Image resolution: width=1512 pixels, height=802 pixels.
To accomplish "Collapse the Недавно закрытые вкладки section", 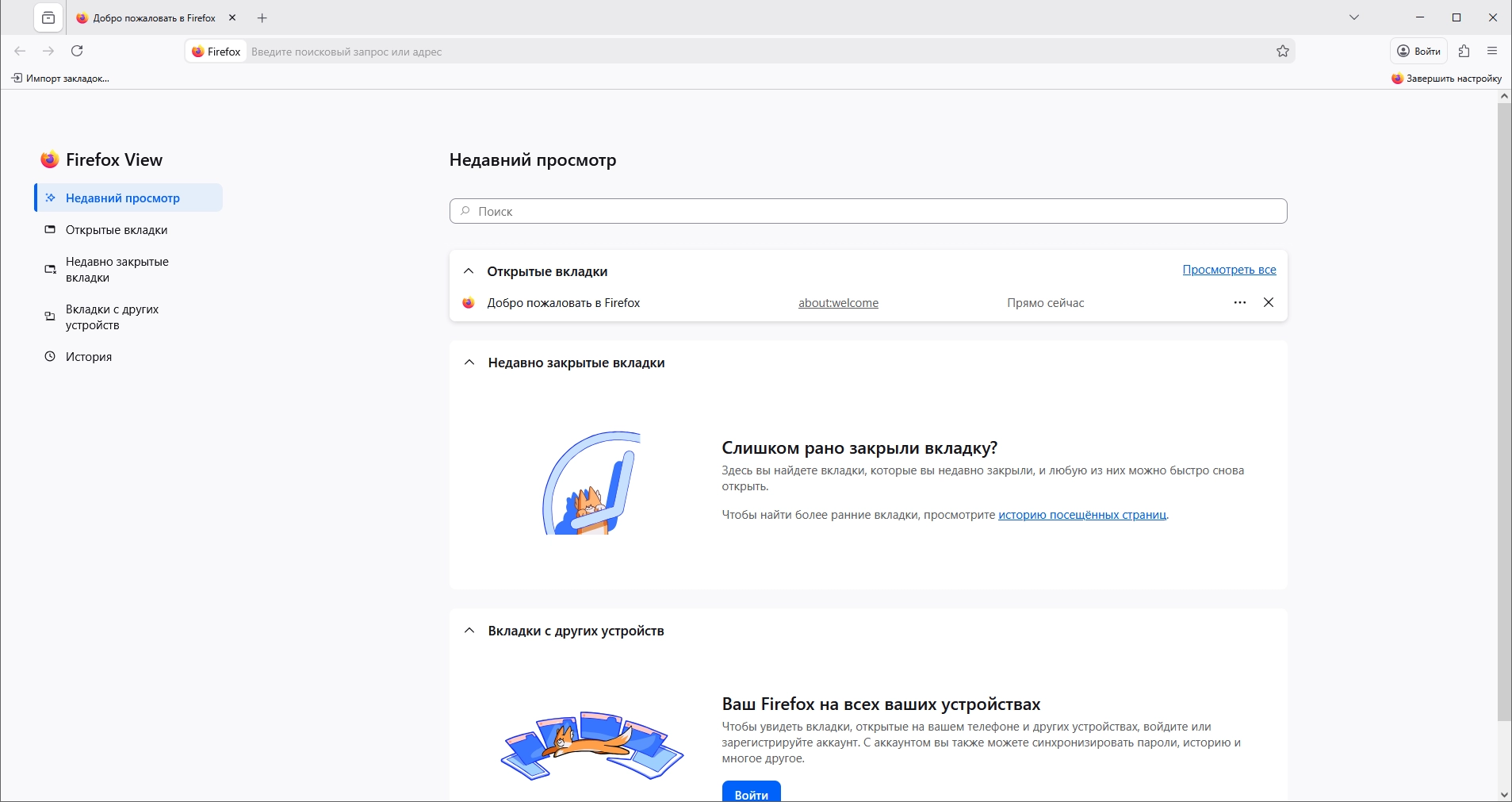I will (x=469, y=363).
